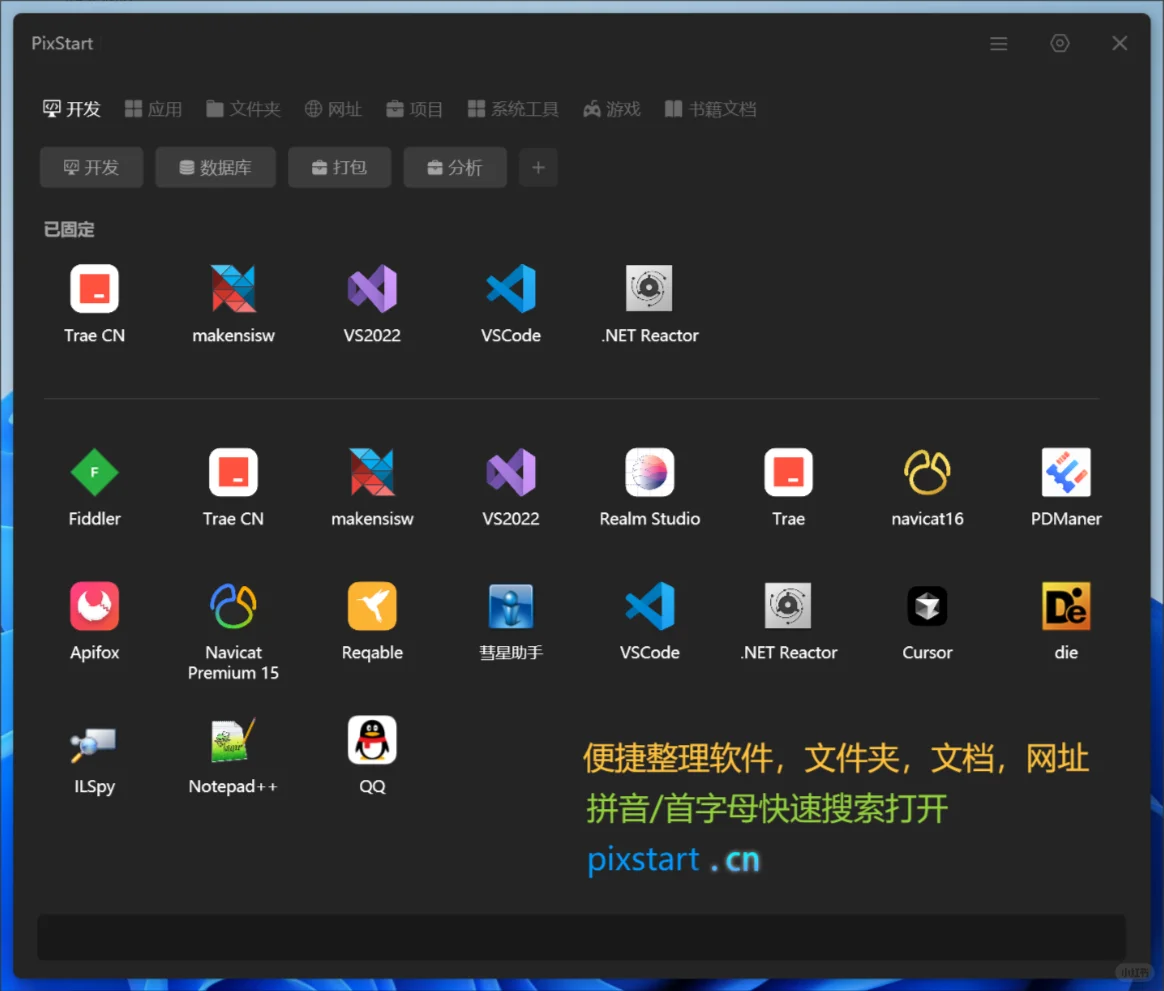
Task: Open Realm Studio
Action: point(650,471)
